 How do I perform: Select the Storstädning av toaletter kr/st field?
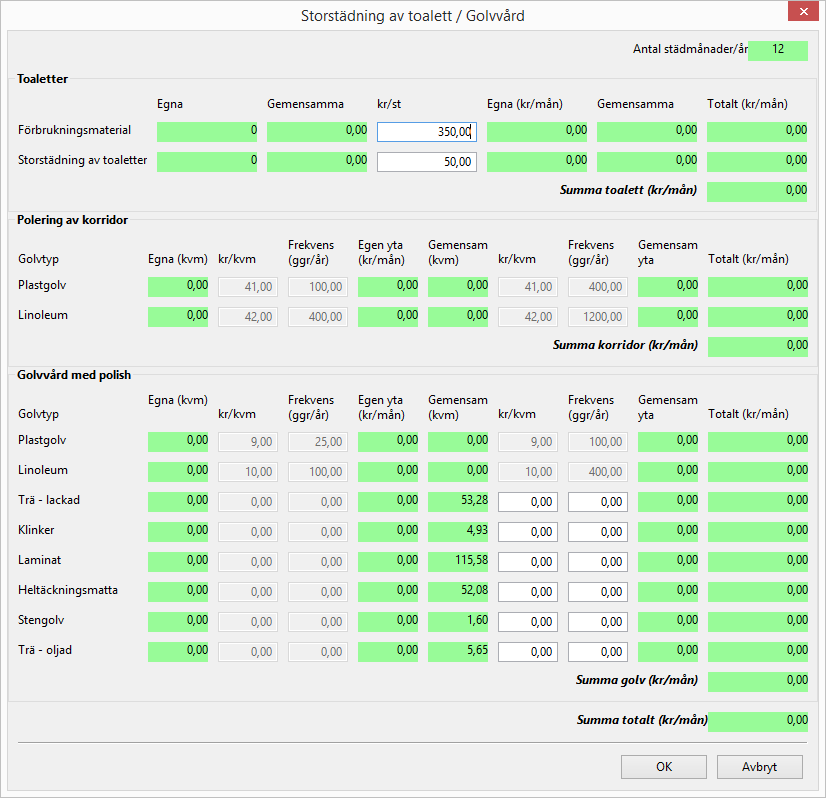427,161
